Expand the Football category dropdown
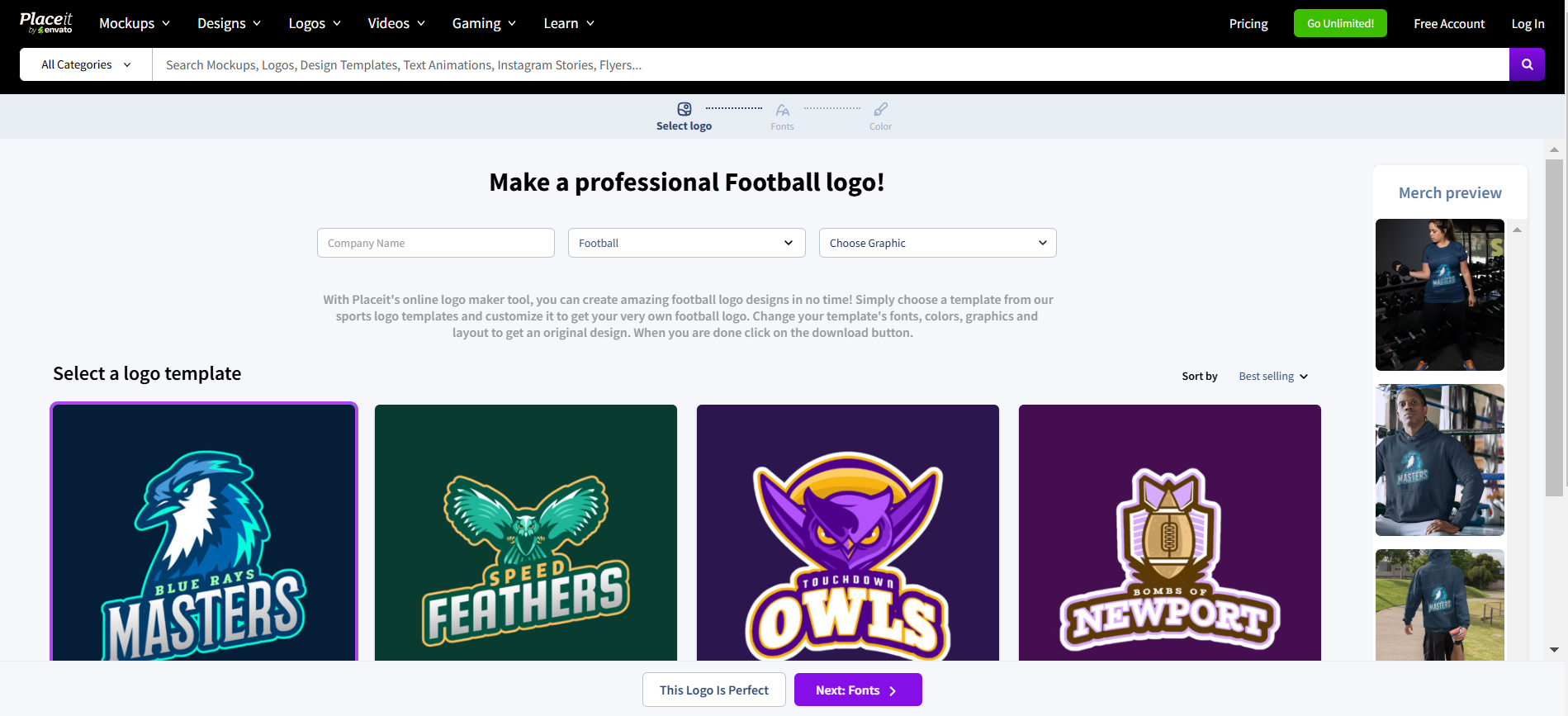1568x716 pixels. (686, 243)
